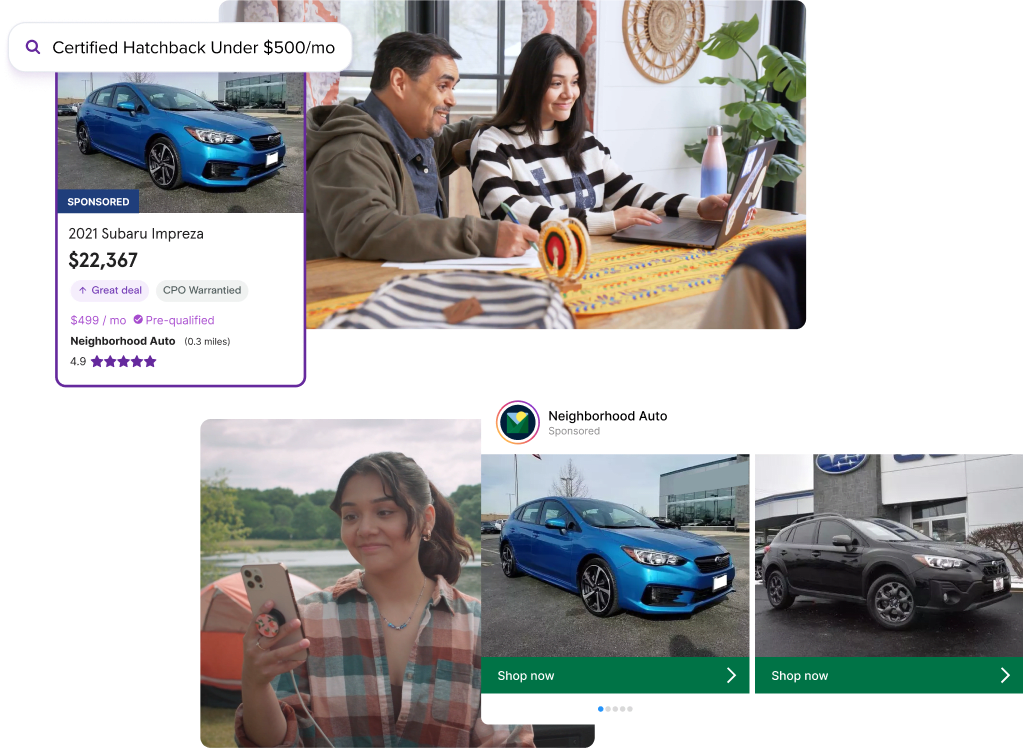Click the chevron arrow on first Shop now bar
Screen dimensions: 1023x748
[x=731, y=676]
